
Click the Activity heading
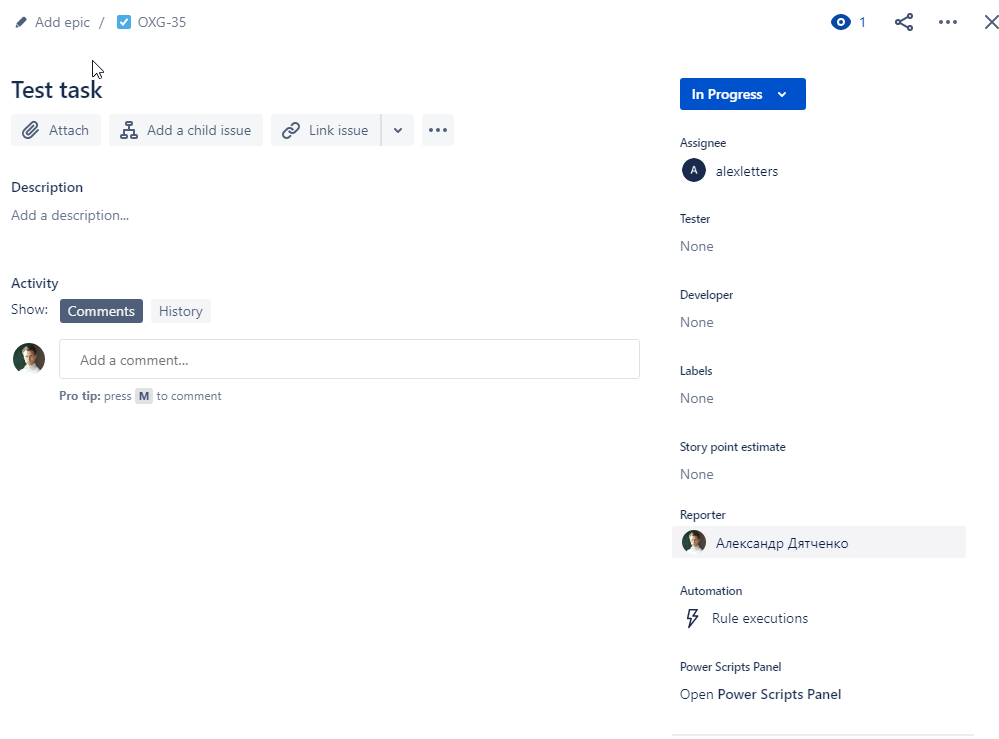click(34, 283)
